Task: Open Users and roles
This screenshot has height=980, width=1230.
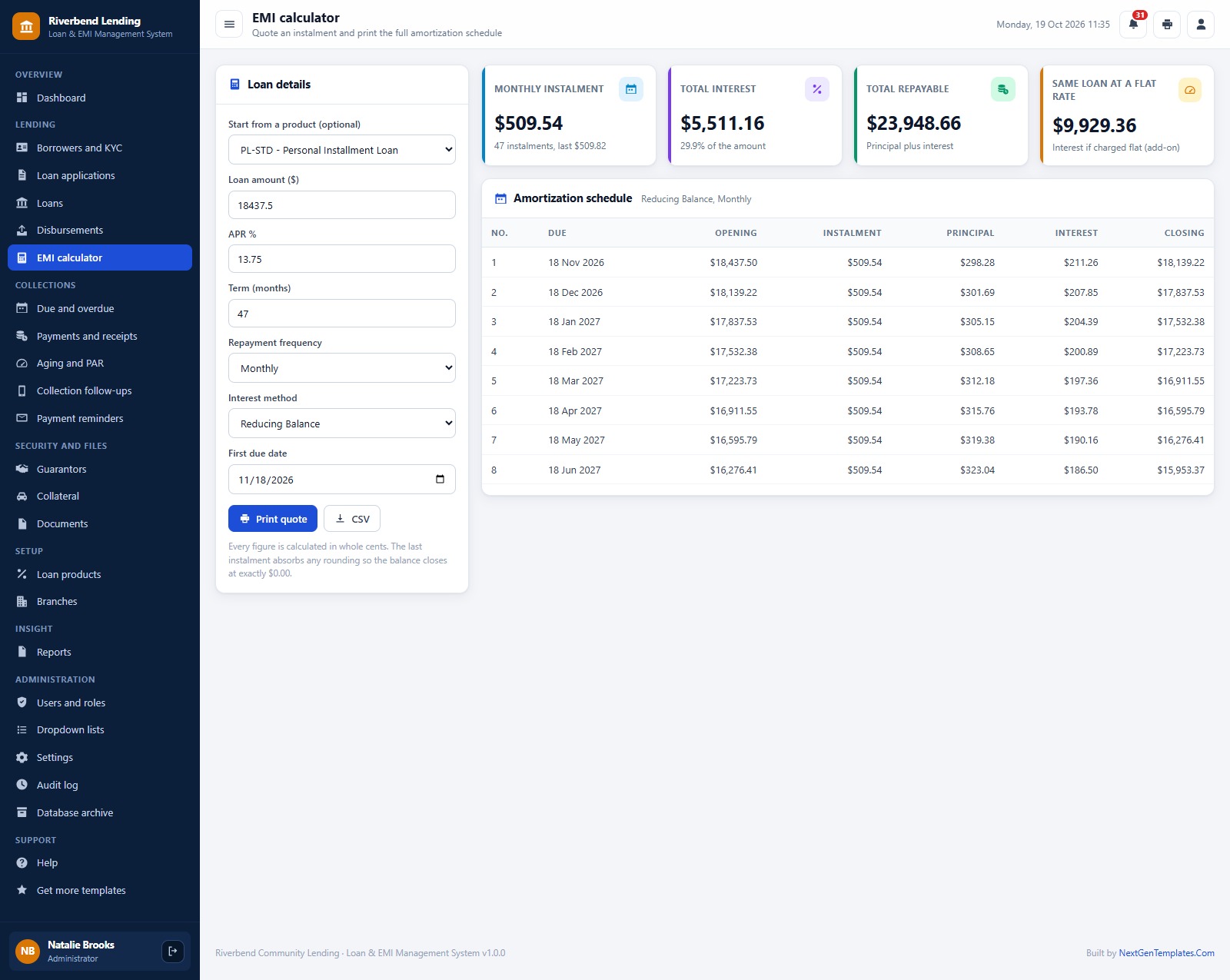Action: click(100, 703)
